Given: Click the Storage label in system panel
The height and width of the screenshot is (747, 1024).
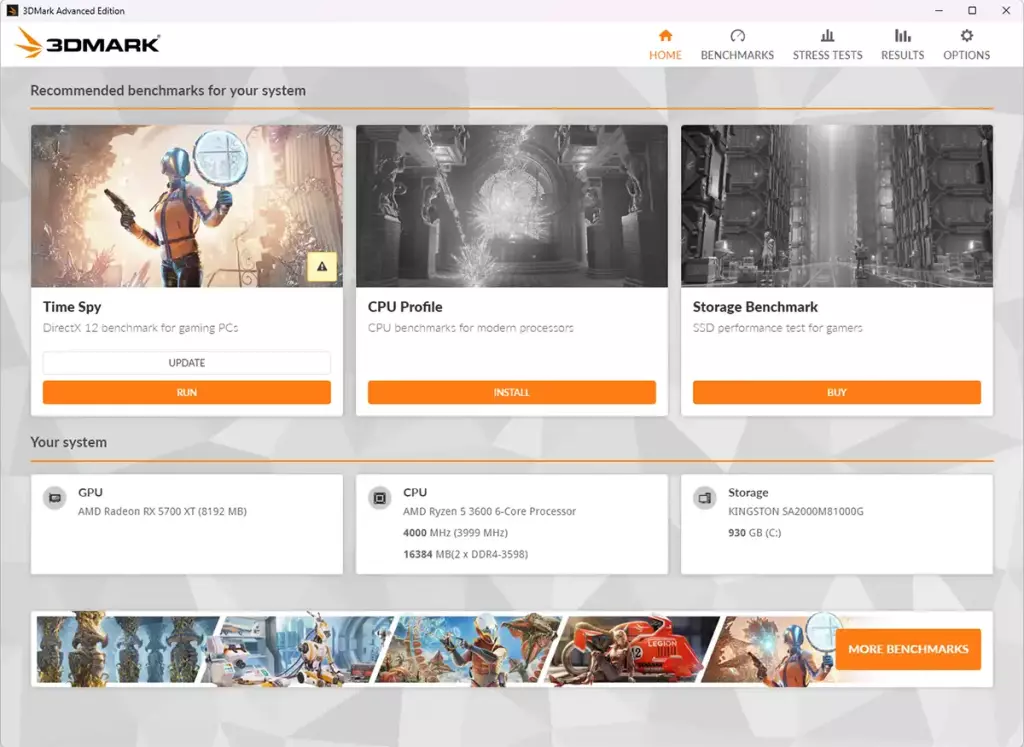Looking at the screenshot, I should click(x=748, y=492).
